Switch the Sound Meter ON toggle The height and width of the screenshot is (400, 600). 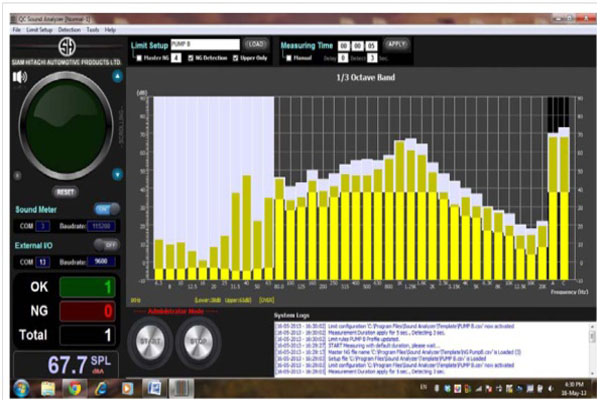pos(102,209)
